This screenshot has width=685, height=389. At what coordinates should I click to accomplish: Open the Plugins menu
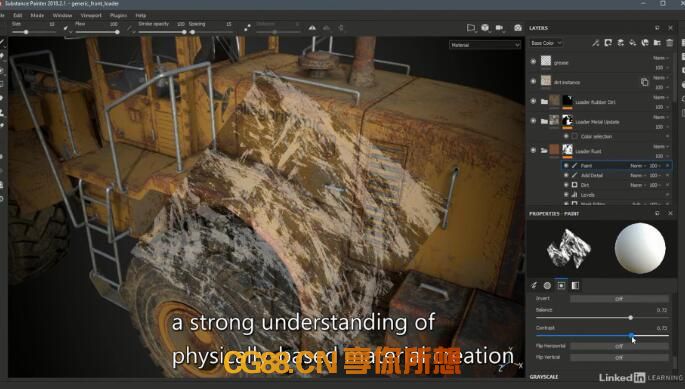118,15
